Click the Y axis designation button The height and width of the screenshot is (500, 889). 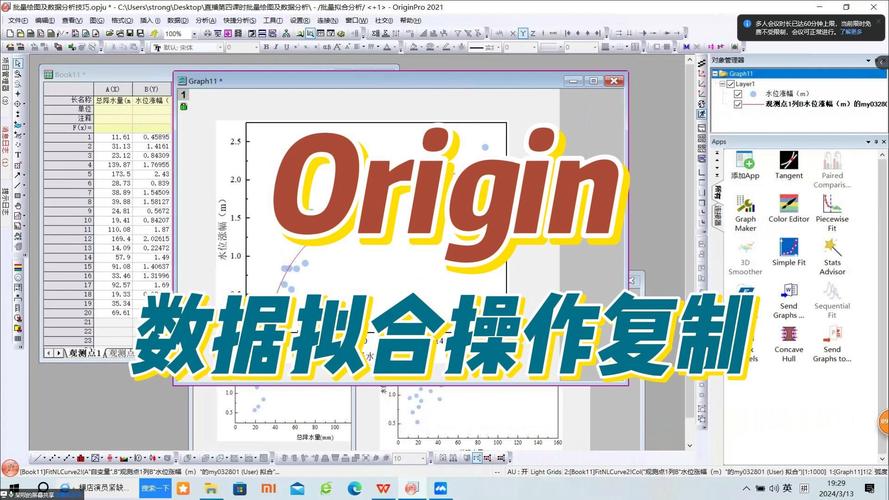coord(523,34)
